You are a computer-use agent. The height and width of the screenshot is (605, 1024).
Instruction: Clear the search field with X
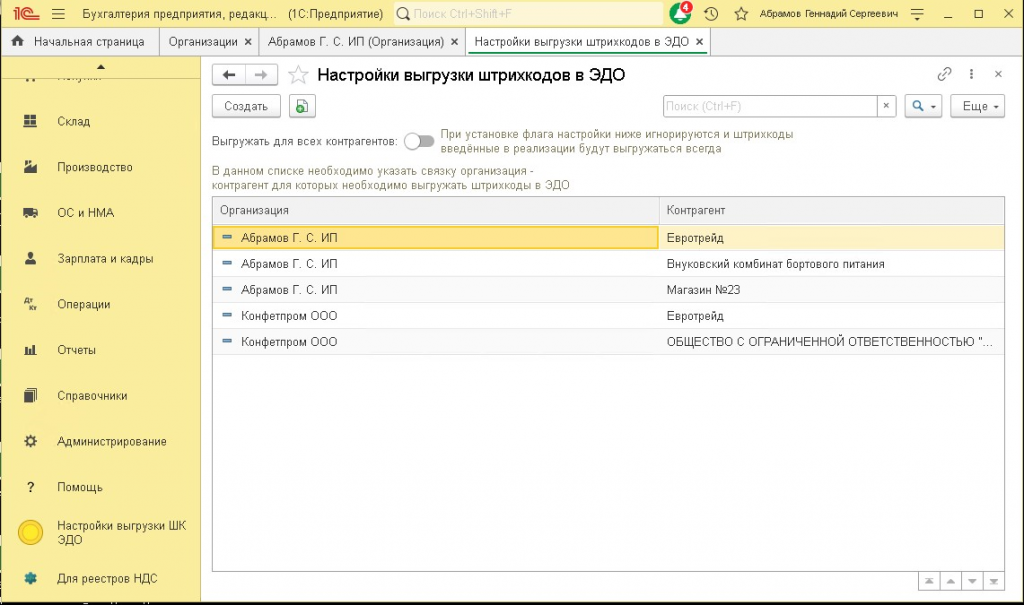[x=886, y=106]
